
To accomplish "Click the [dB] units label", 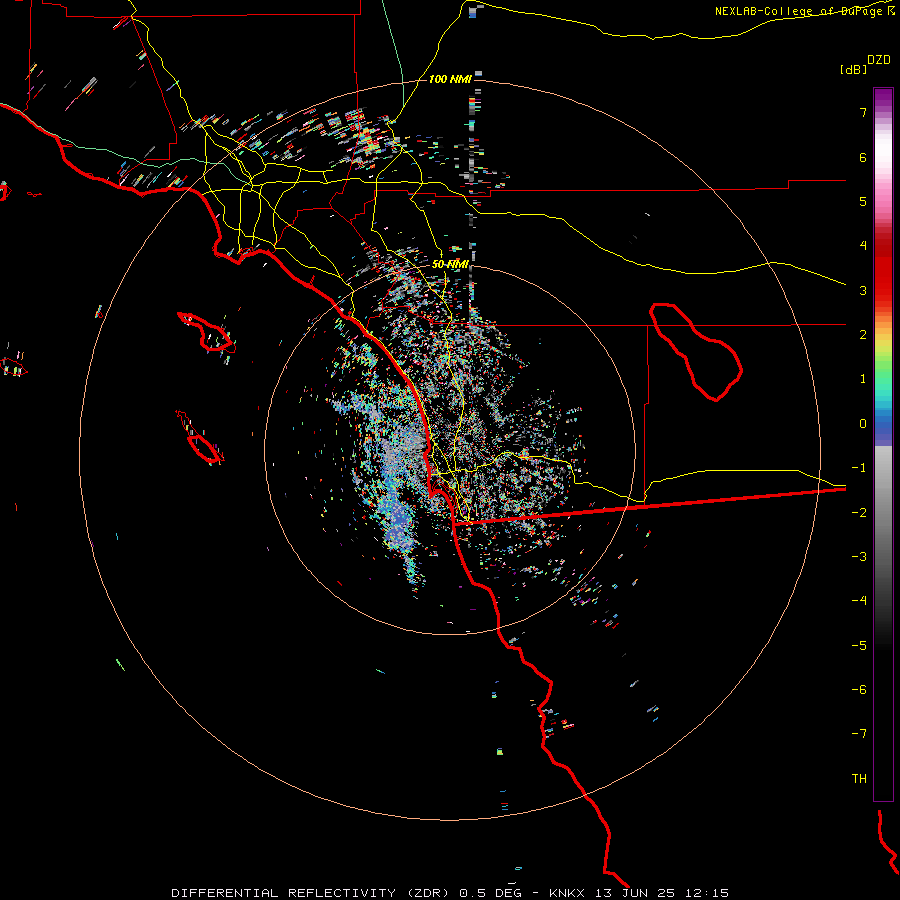I will (x=854, y=70).
